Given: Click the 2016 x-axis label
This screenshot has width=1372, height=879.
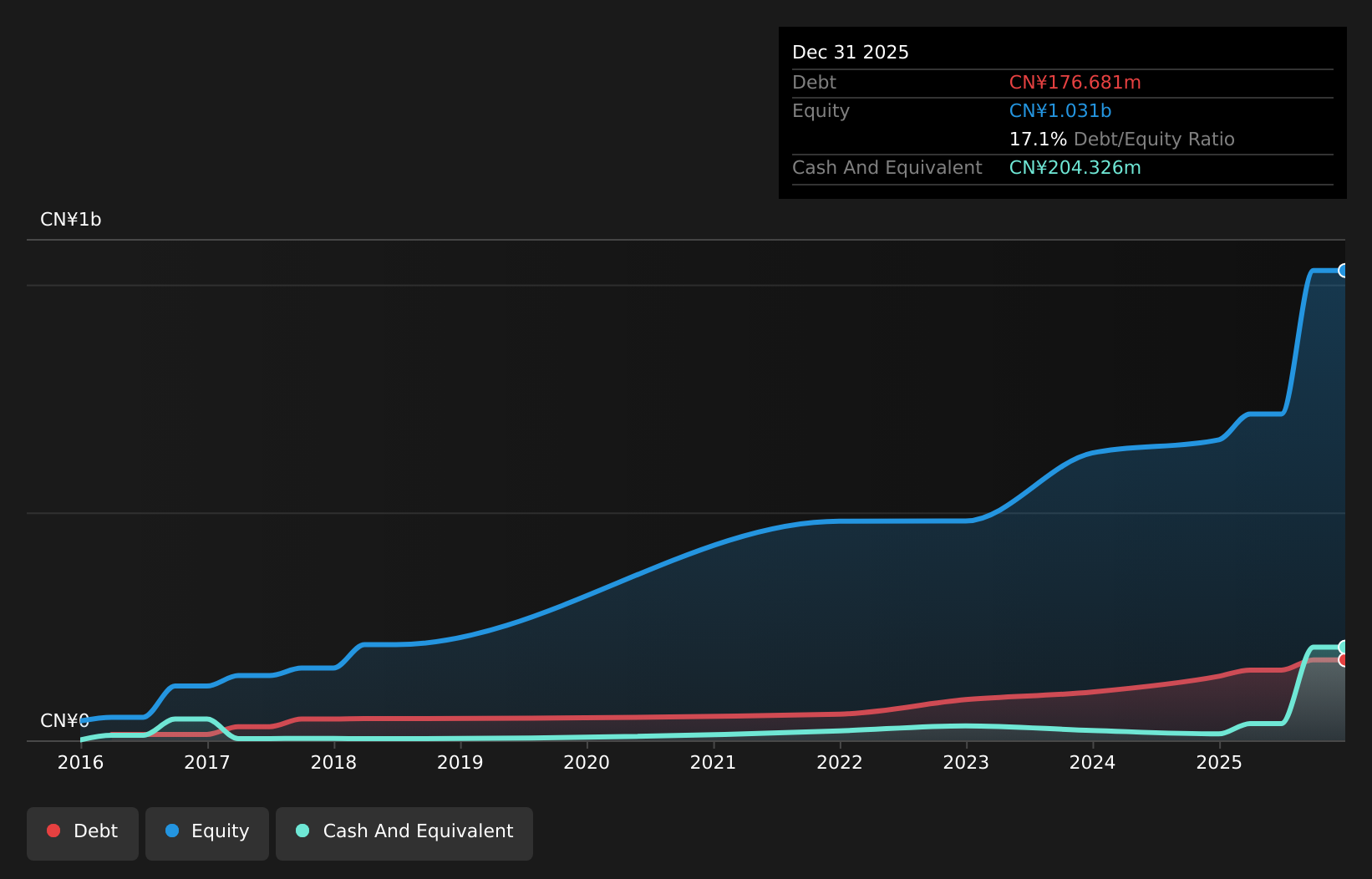Looking at the screenshot, I should [80, 763].
